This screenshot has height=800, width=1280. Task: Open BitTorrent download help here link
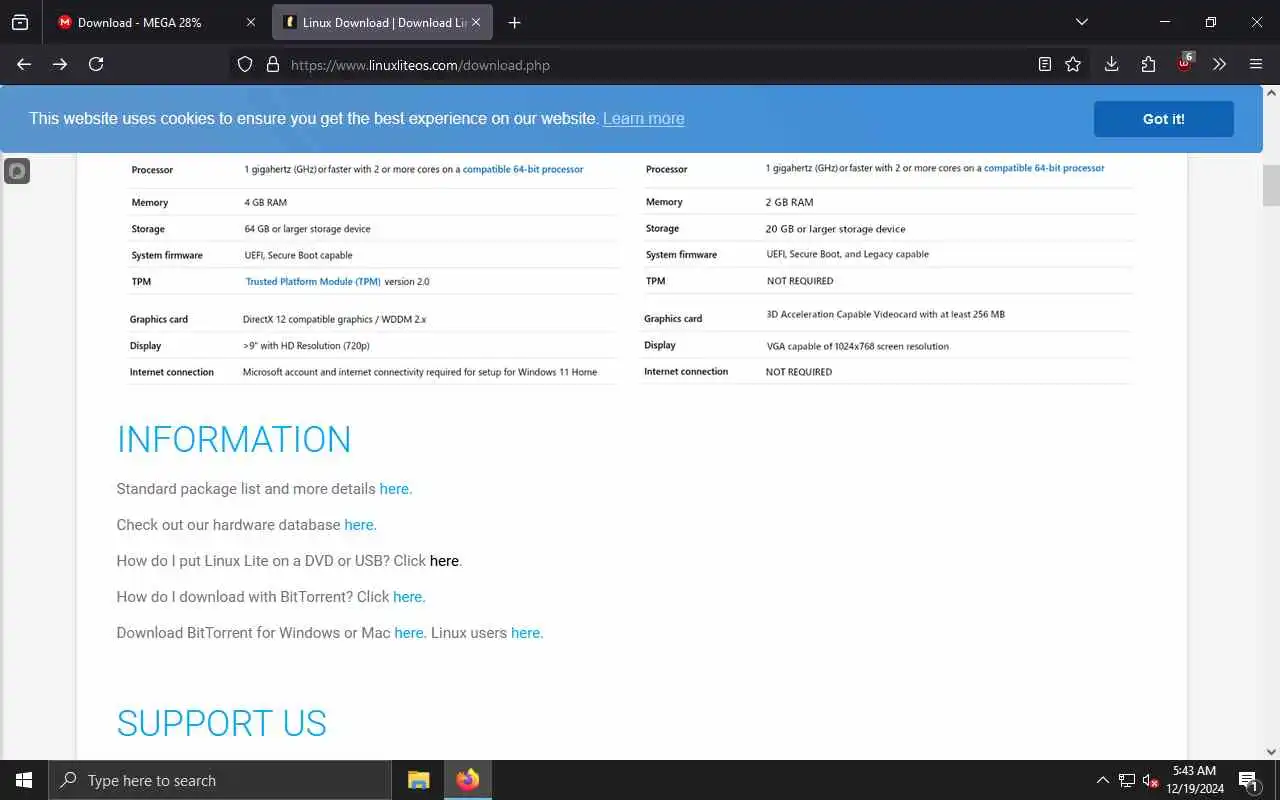[x=407, y=597]
